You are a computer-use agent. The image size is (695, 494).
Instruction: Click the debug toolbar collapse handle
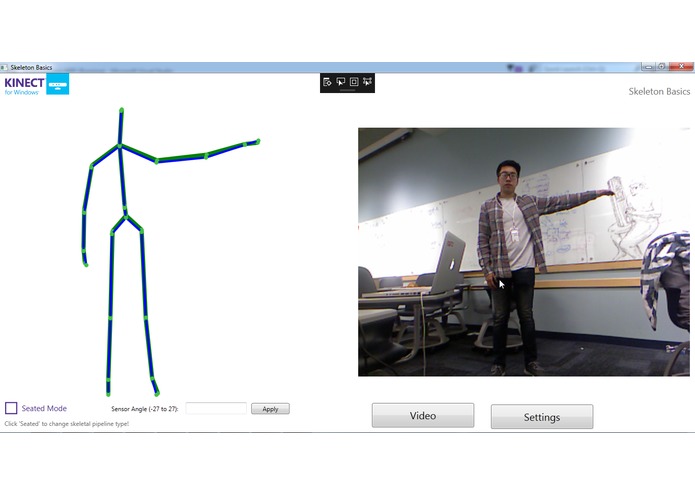click(348, 90)
